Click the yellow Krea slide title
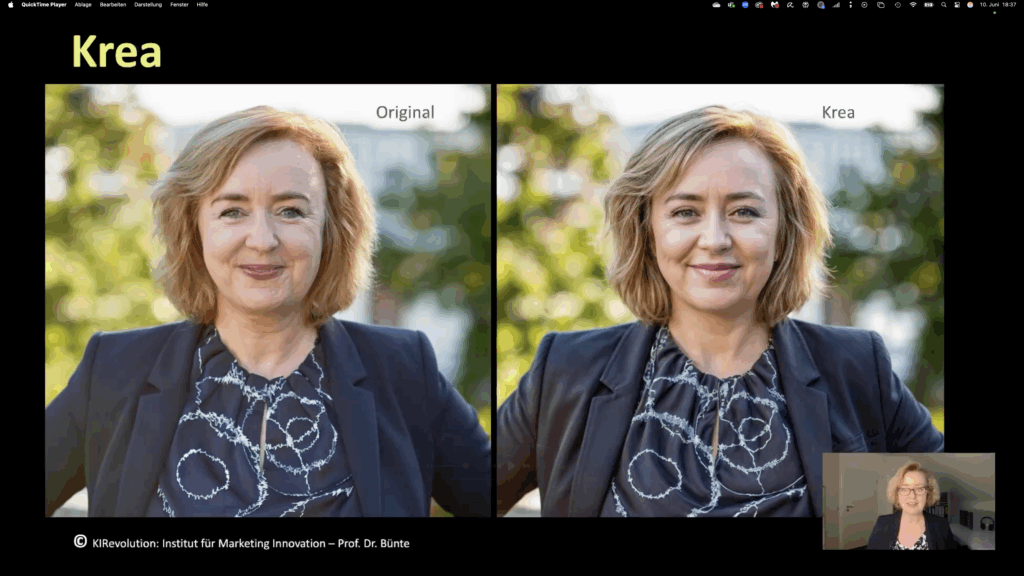The height and width of the screenshot is (576, 1024). coord(116,52)
